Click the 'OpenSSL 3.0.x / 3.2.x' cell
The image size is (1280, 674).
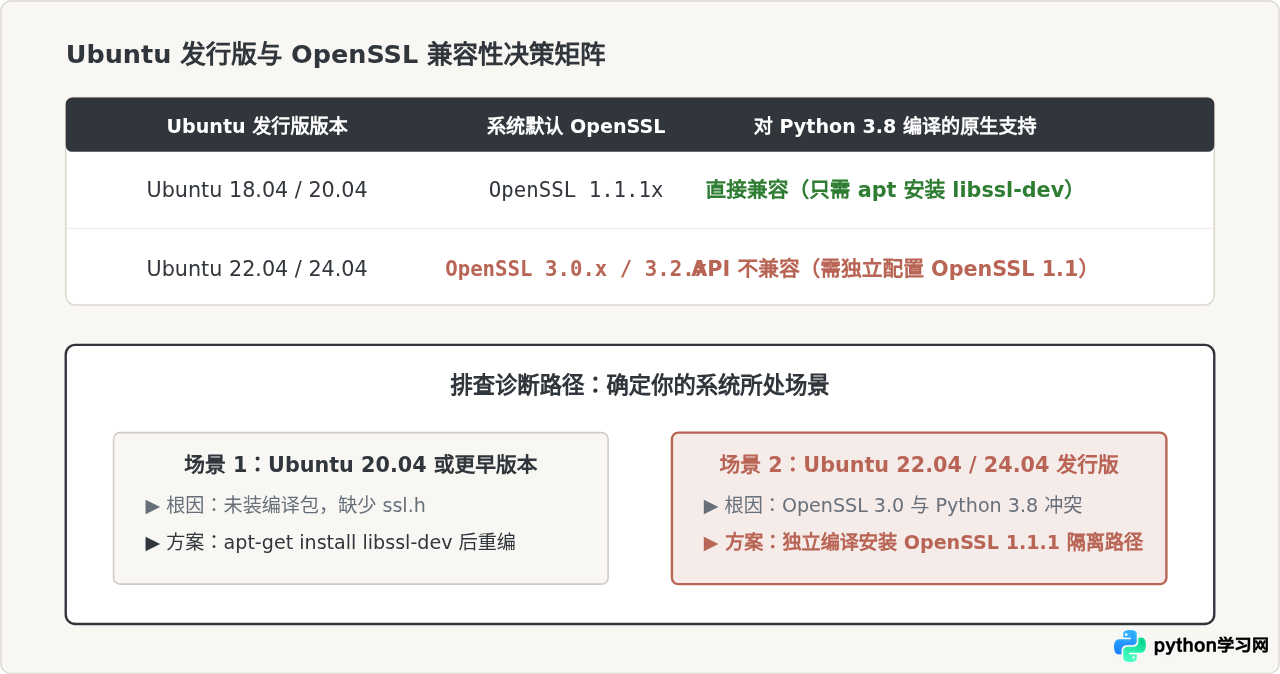pyautogui.click(x=576, y=269)
